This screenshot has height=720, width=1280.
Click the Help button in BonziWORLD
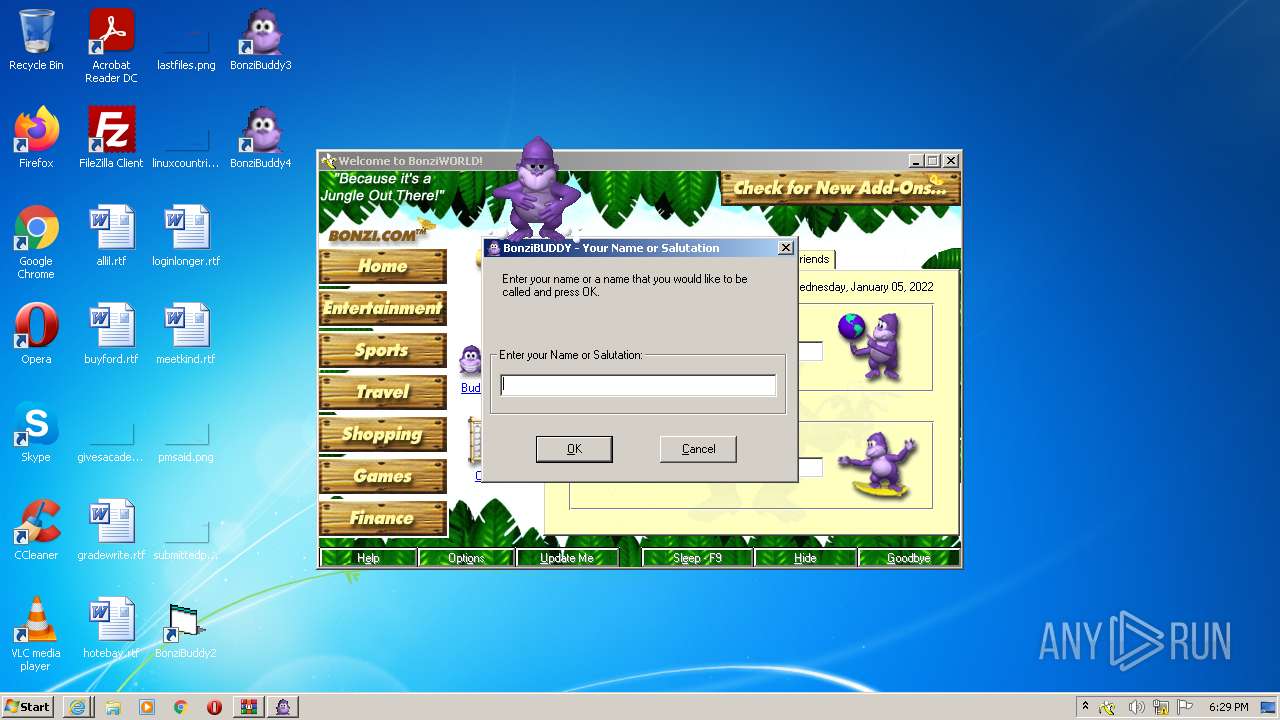pos(368,558)
